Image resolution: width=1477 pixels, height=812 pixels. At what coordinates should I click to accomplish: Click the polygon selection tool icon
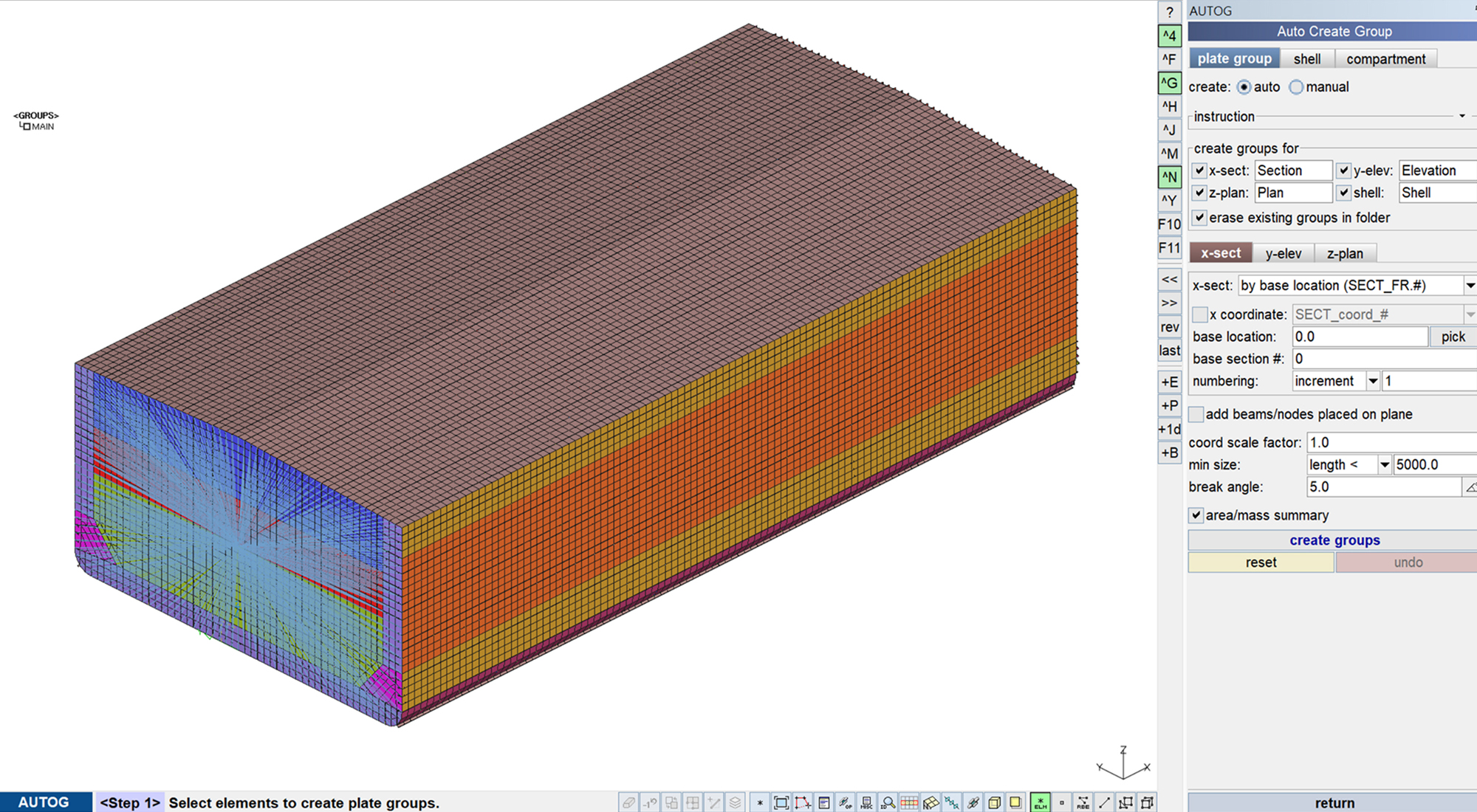pyautogui.click(x=803, y=802)
